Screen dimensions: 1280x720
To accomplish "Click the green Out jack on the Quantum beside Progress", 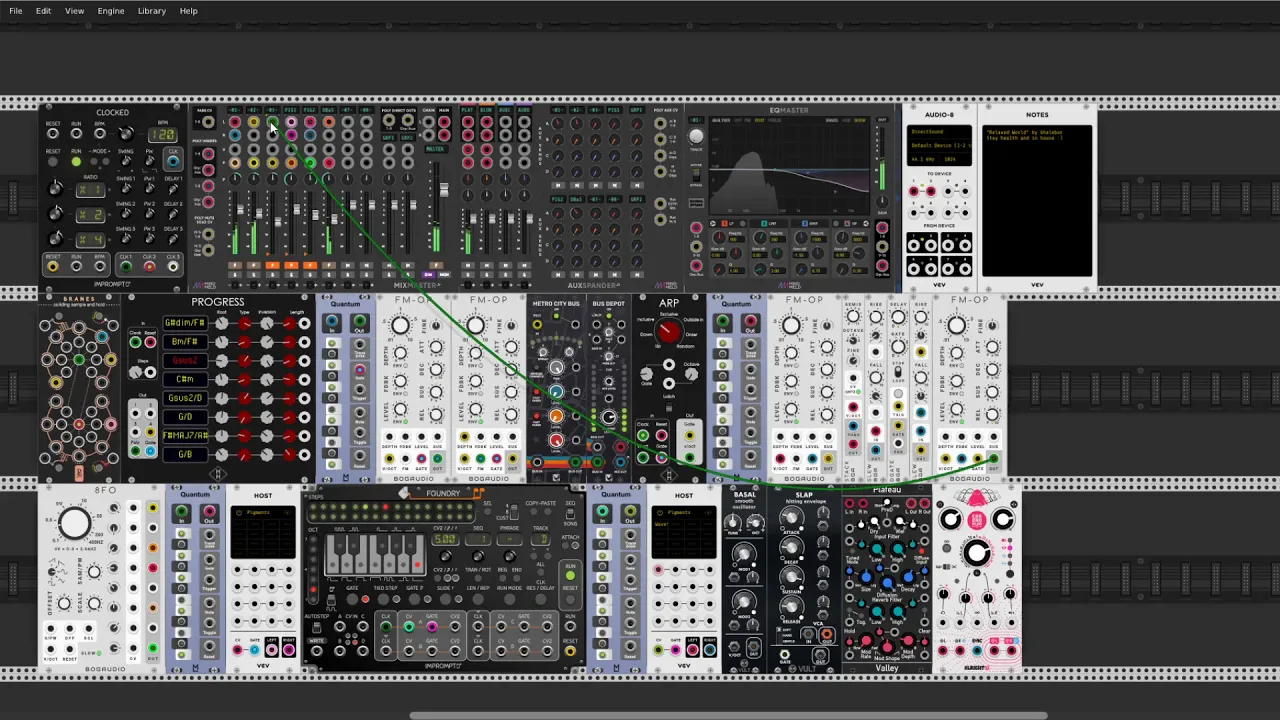I will coord(359,321).
